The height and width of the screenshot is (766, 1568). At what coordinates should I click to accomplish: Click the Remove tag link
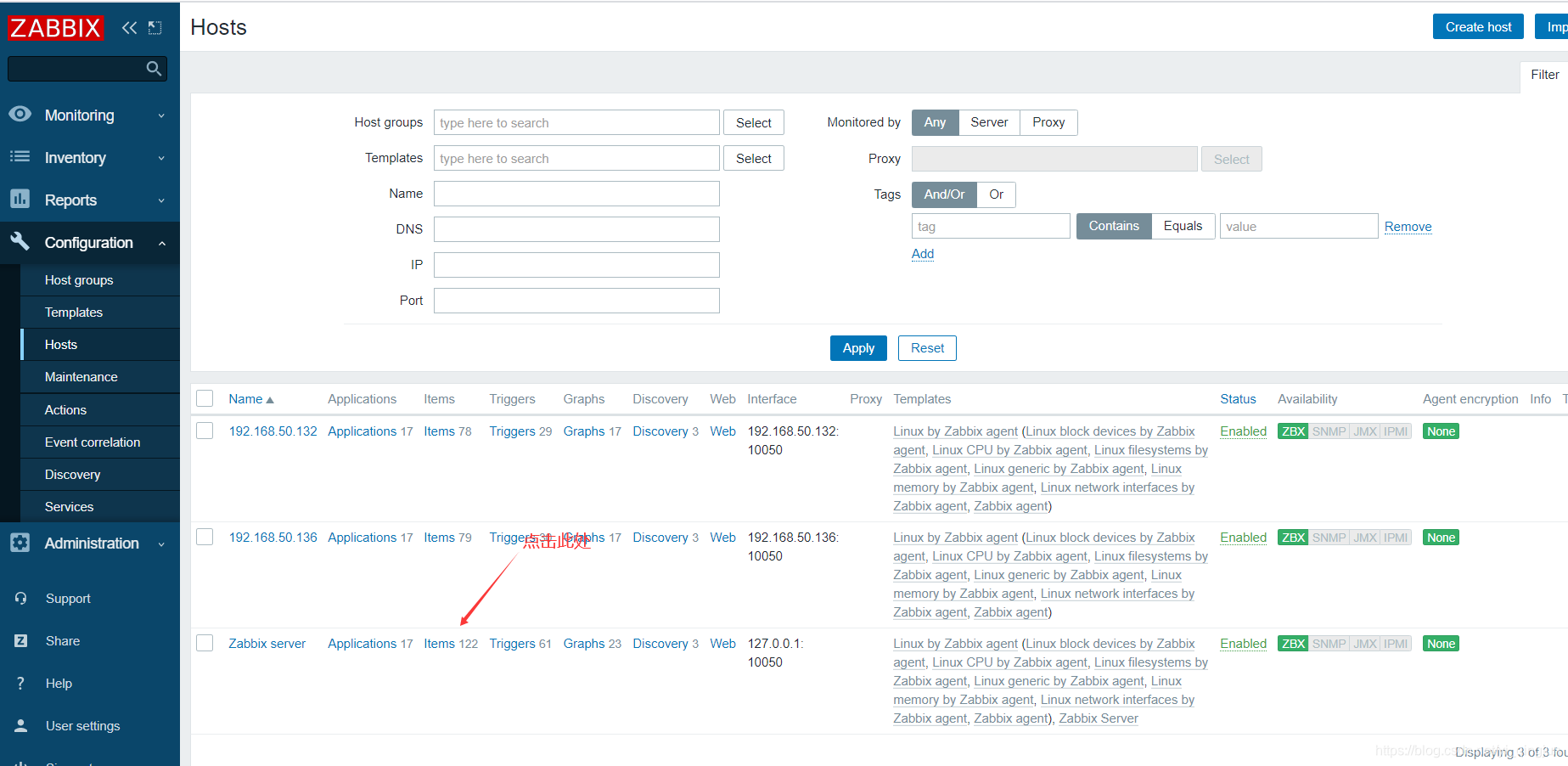tap(1408, 227)
